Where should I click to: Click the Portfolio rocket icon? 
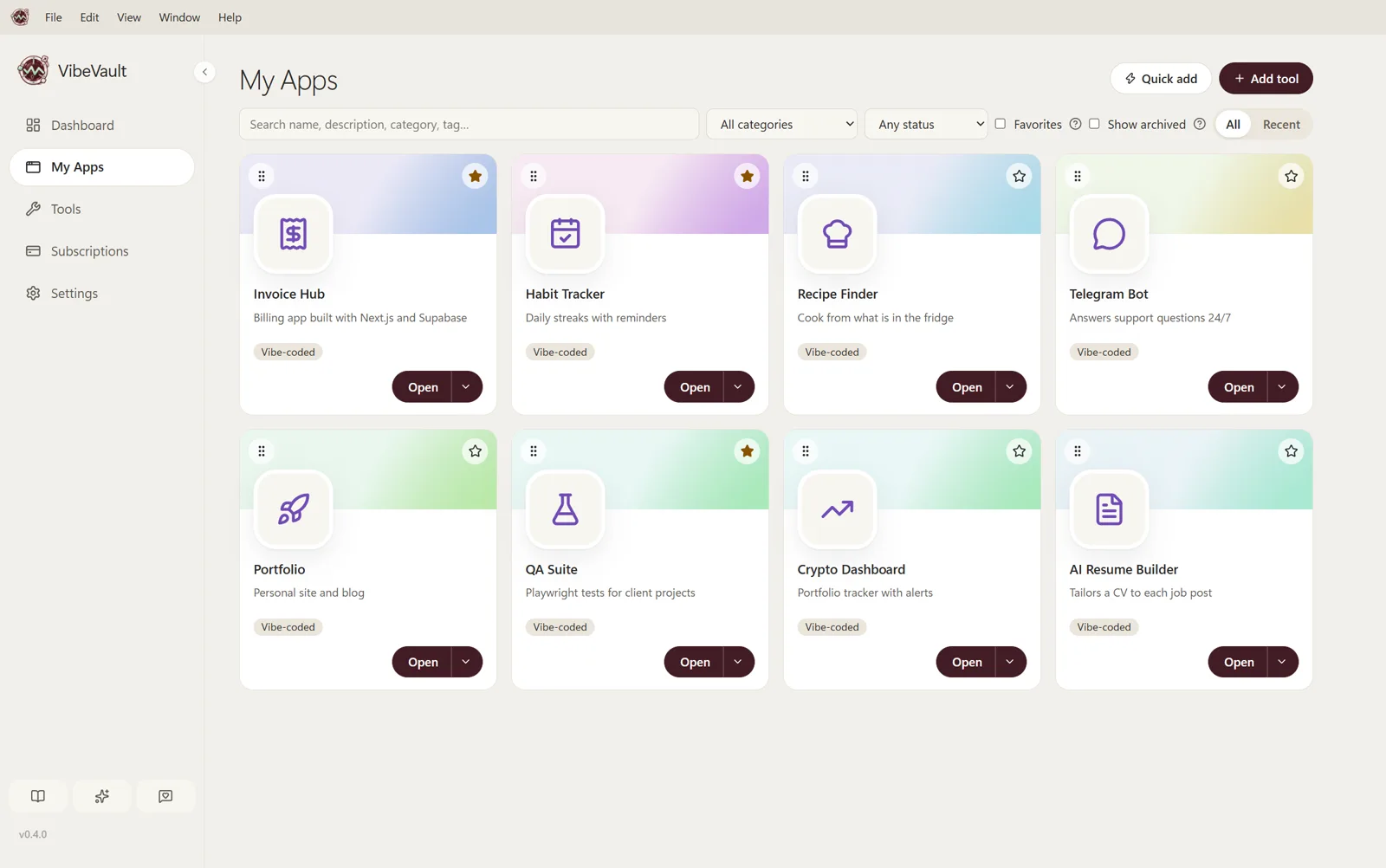pos(293,509)
